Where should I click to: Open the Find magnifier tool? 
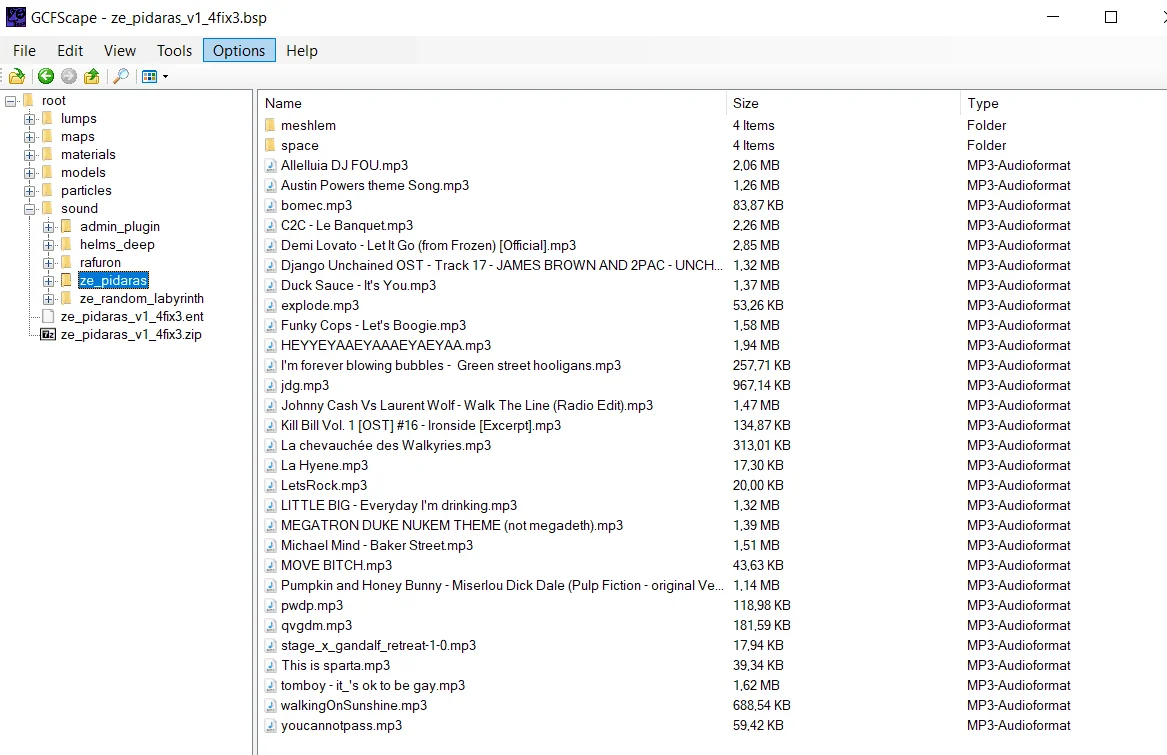click(121, 76)
